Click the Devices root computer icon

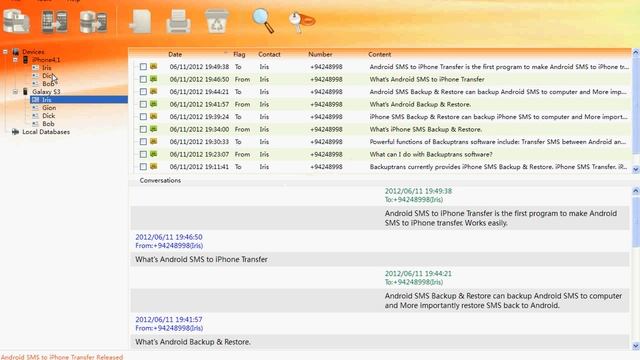click(16, 52)
